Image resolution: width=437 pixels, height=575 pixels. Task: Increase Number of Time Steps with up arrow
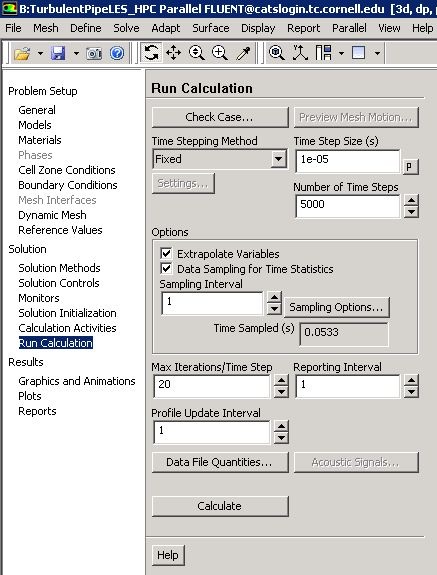411,201
